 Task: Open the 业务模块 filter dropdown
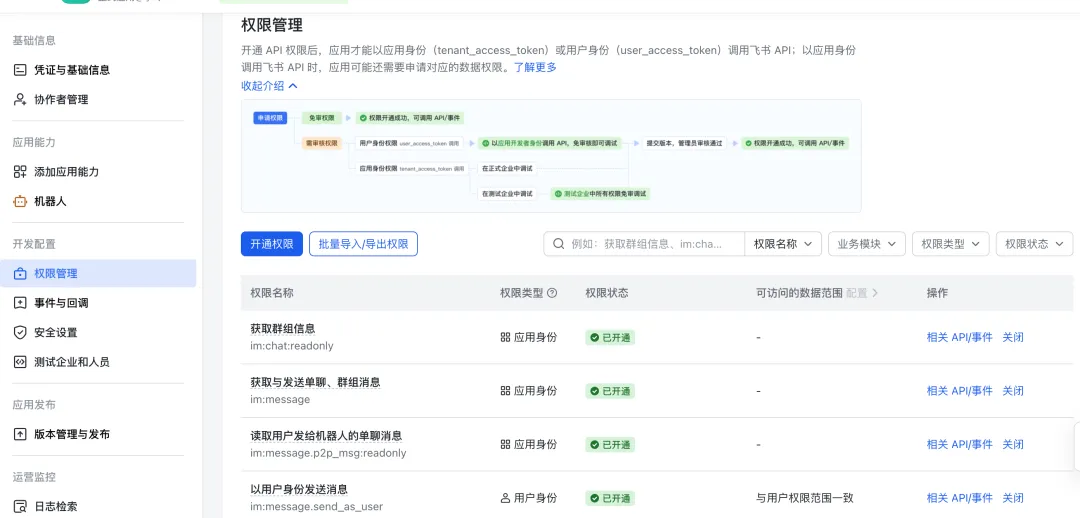pos(866,244)
